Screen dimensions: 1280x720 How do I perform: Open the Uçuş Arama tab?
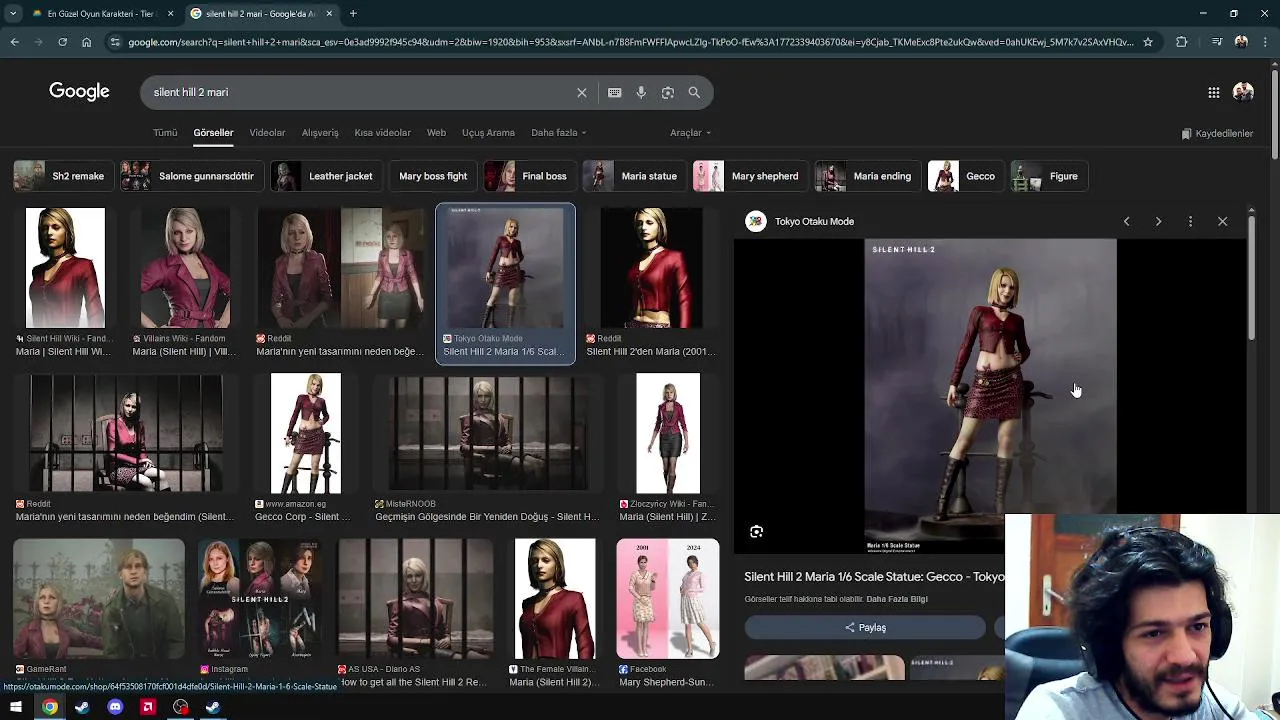488,133
